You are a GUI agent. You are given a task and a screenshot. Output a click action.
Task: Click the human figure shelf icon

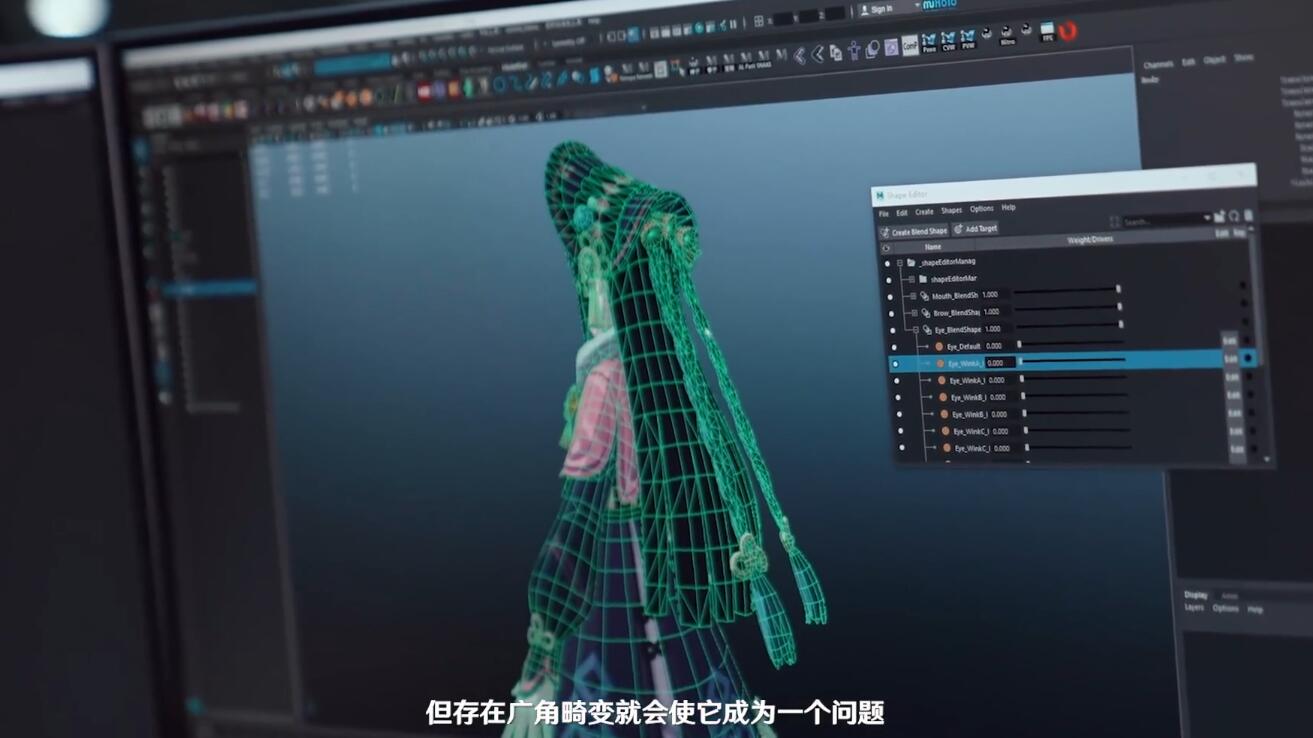(854, 49)
